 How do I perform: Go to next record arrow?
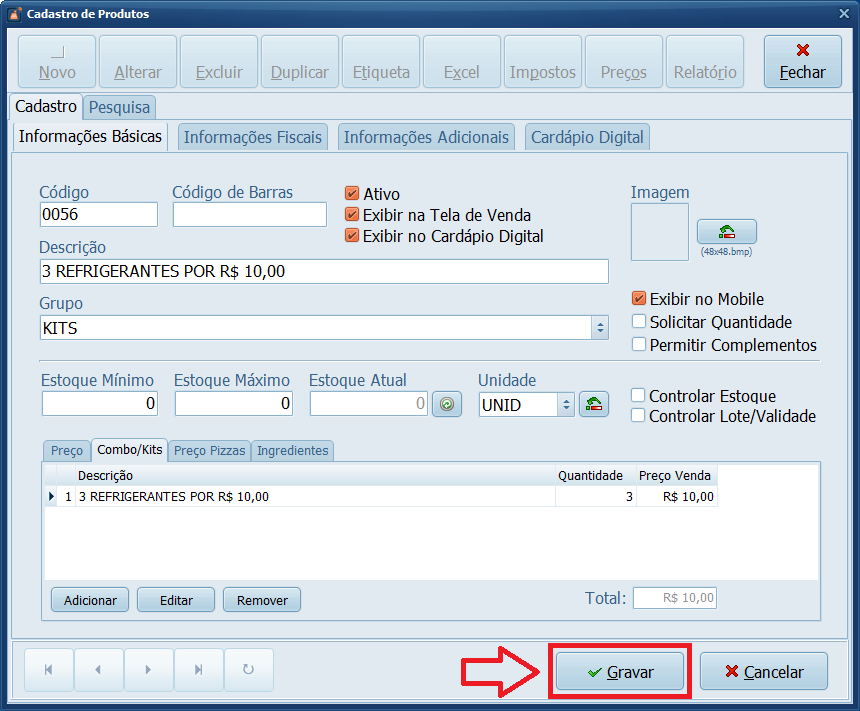click(x=148, y=670)
